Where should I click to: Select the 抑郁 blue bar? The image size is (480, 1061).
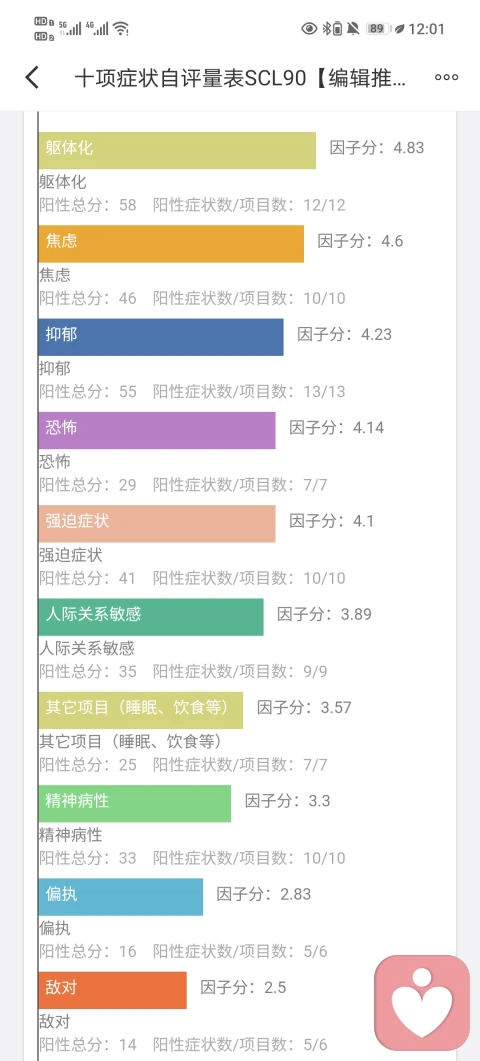pyautogui.click(x=161, y=337)
